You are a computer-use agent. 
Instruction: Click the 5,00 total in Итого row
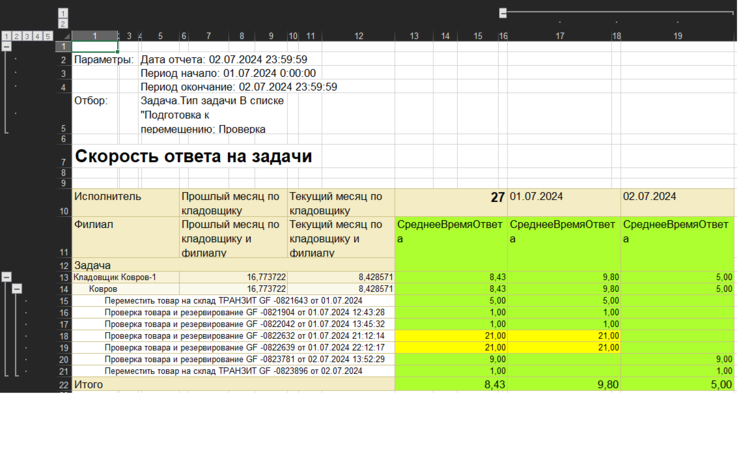(x=677, y=384)
